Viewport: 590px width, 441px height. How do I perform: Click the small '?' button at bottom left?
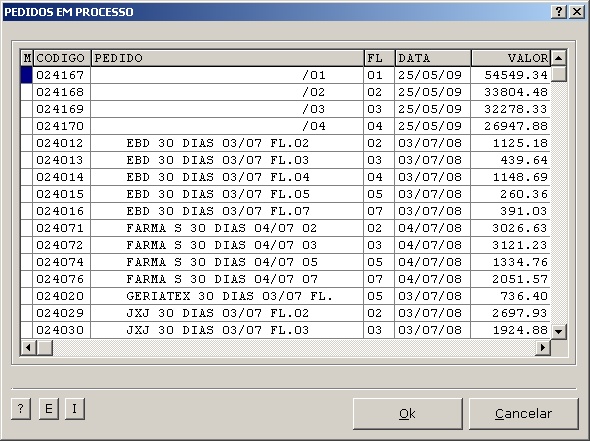(x=21, y=409)
